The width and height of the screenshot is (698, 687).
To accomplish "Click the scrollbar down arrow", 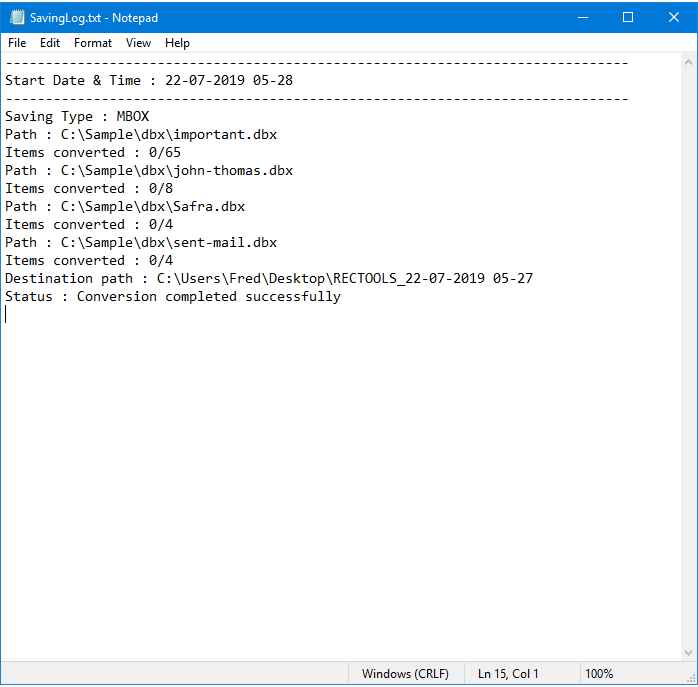I will (688, 653).
